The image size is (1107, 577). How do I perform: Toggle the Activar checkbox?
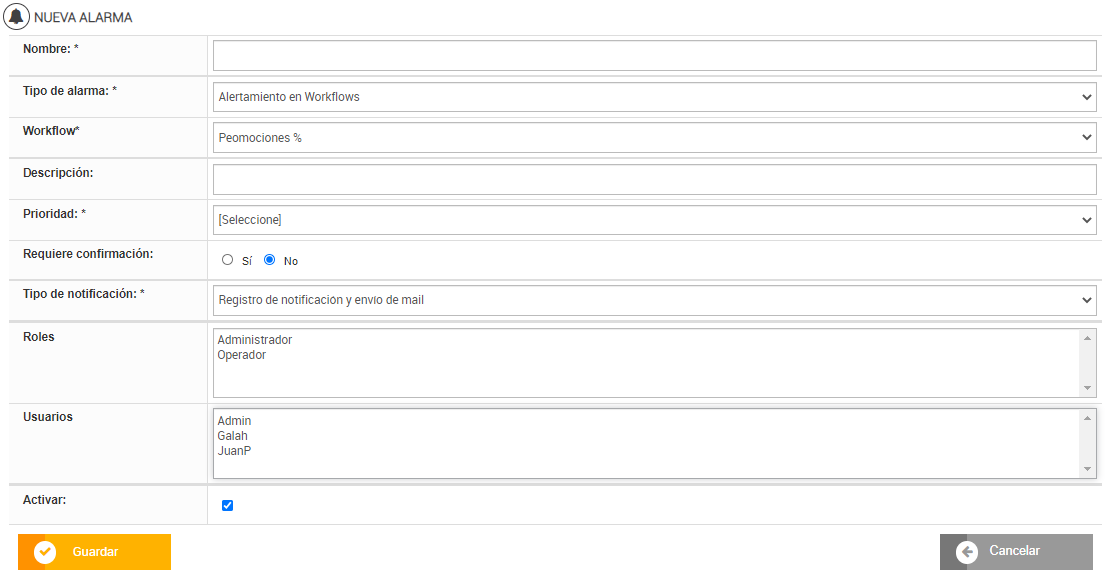pyautogui.click(x=228, y=506)
